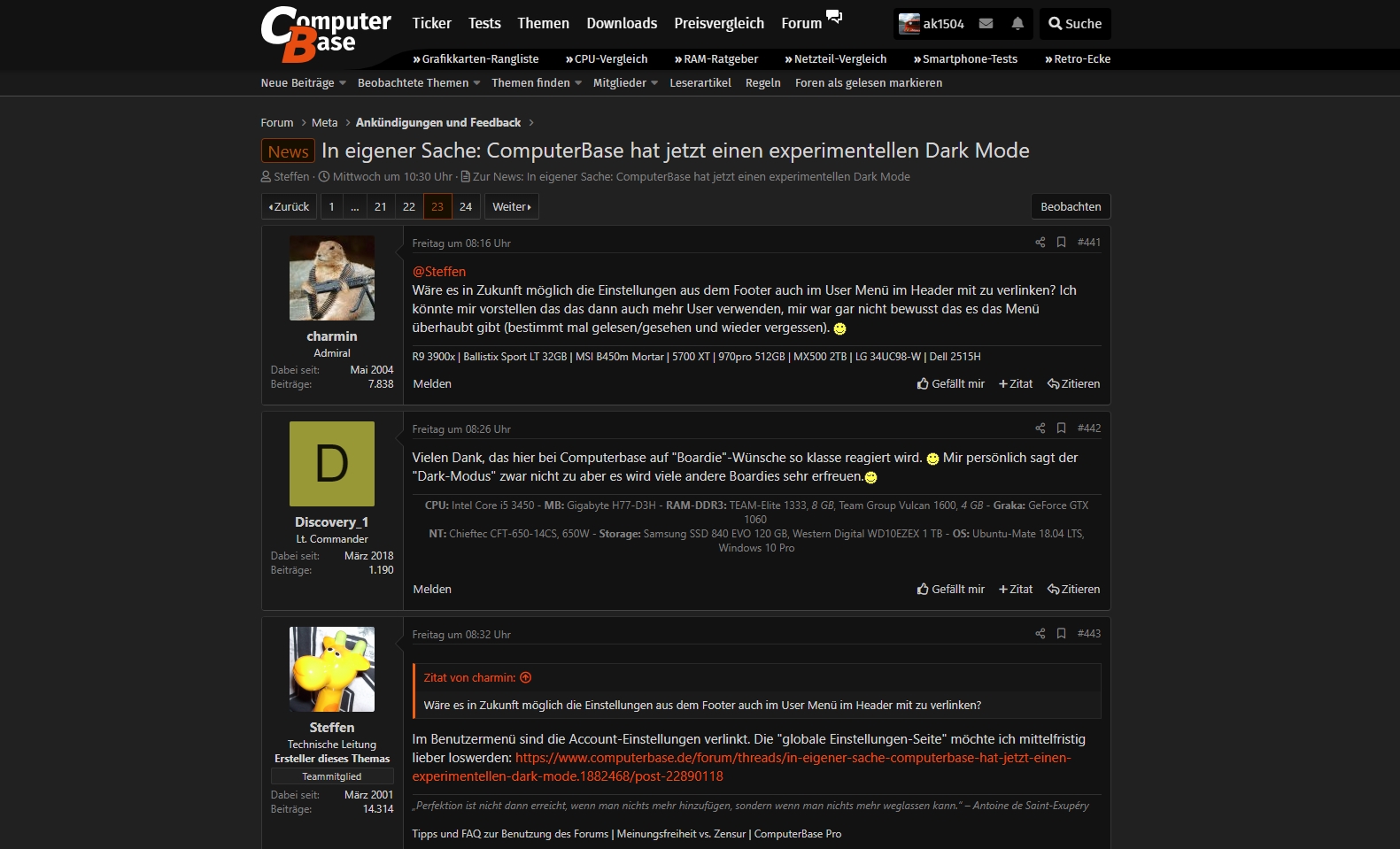1400x849 pixels.
Task: Share post #441 via share icon
Action: click(x=1040, y=243)
